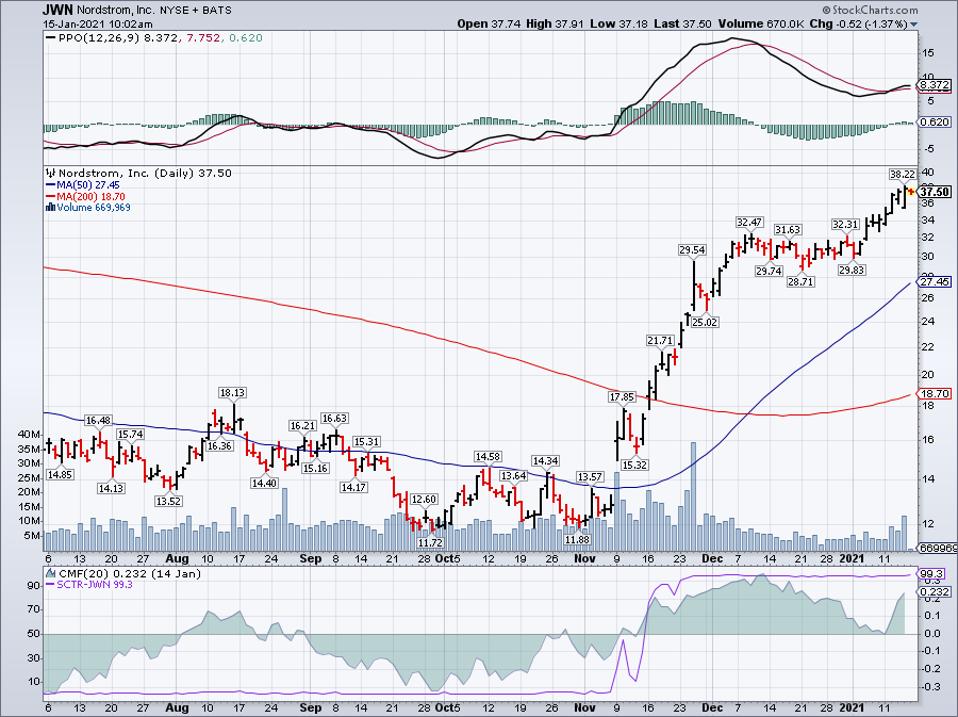Click the 14.58 October peak label

point(488,457)
